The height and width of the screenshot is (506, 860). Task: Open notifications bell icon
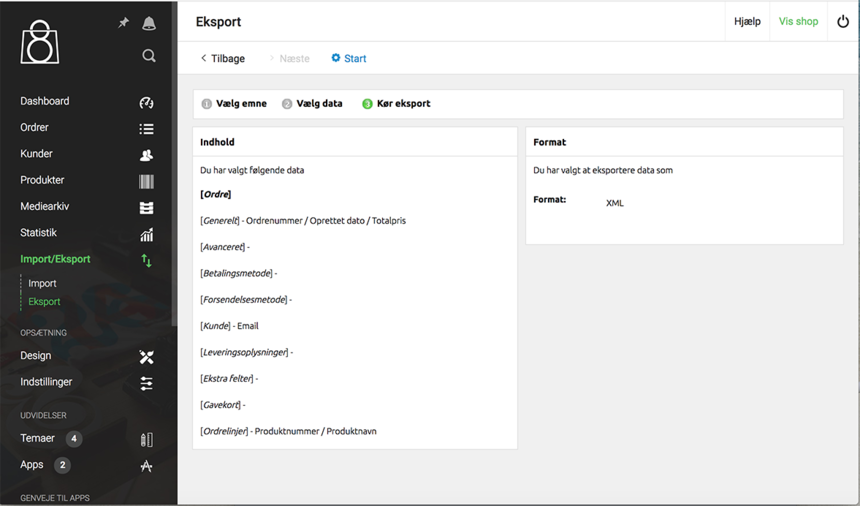point(149,23)
